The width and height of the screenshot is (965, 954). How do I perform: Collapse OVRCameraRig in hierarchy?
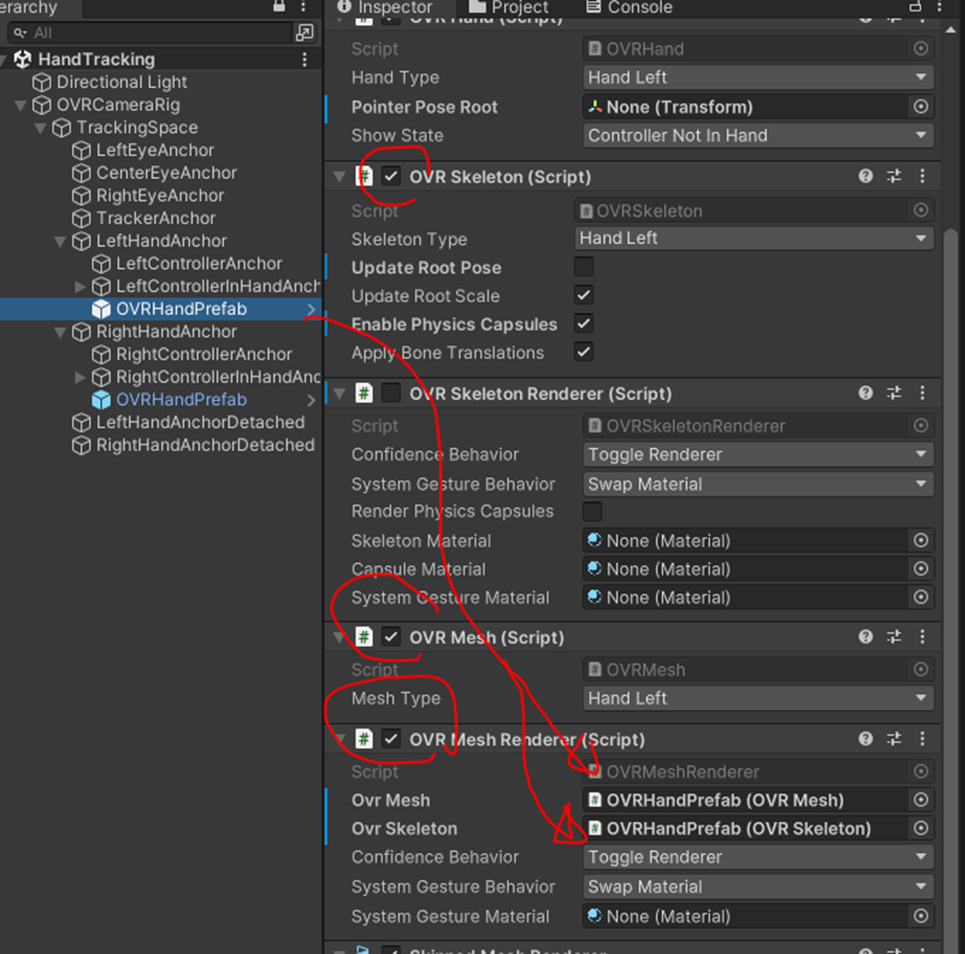(20, 105)
